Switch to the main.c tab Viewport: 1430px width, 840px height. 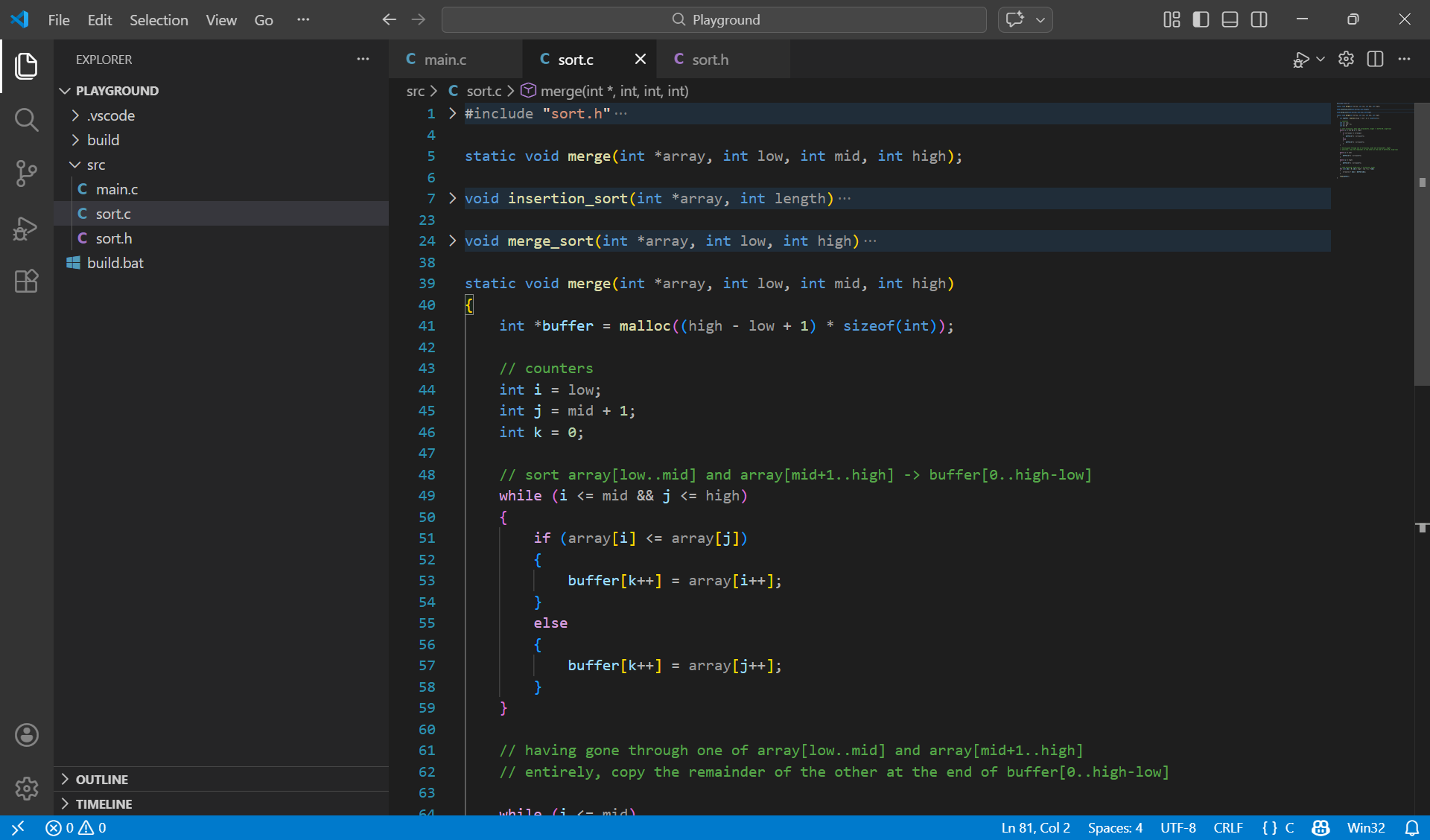point(445,60)
